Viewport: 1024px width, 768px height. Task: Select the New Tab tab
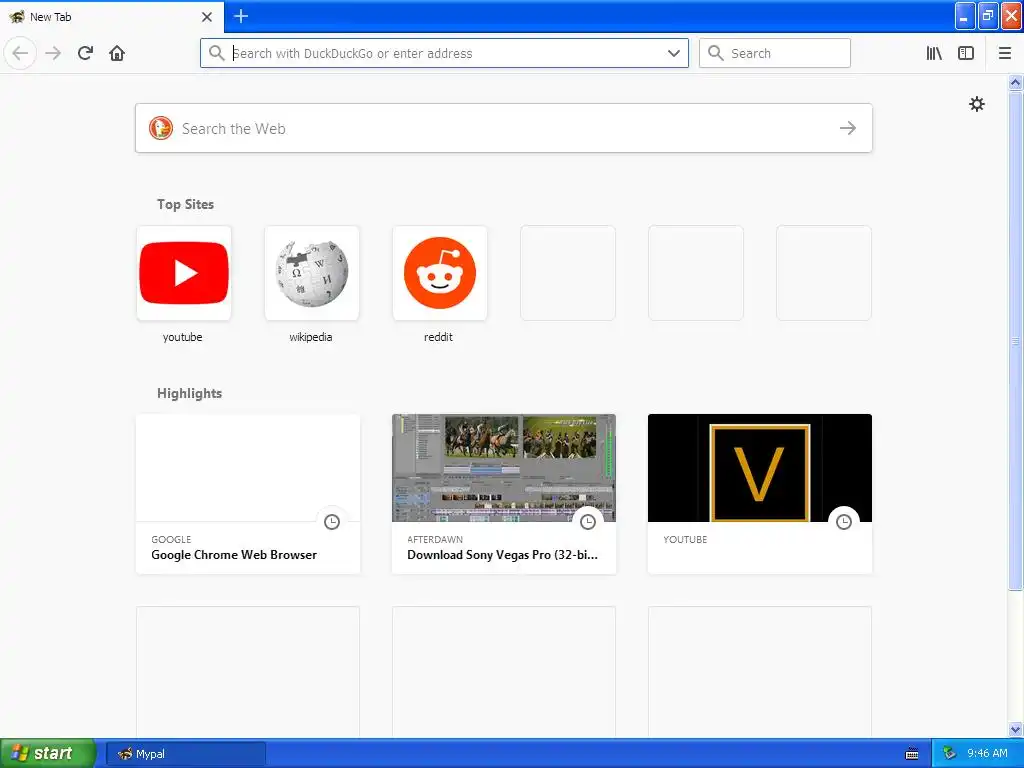pyautogui.click(x=111, y=16)
